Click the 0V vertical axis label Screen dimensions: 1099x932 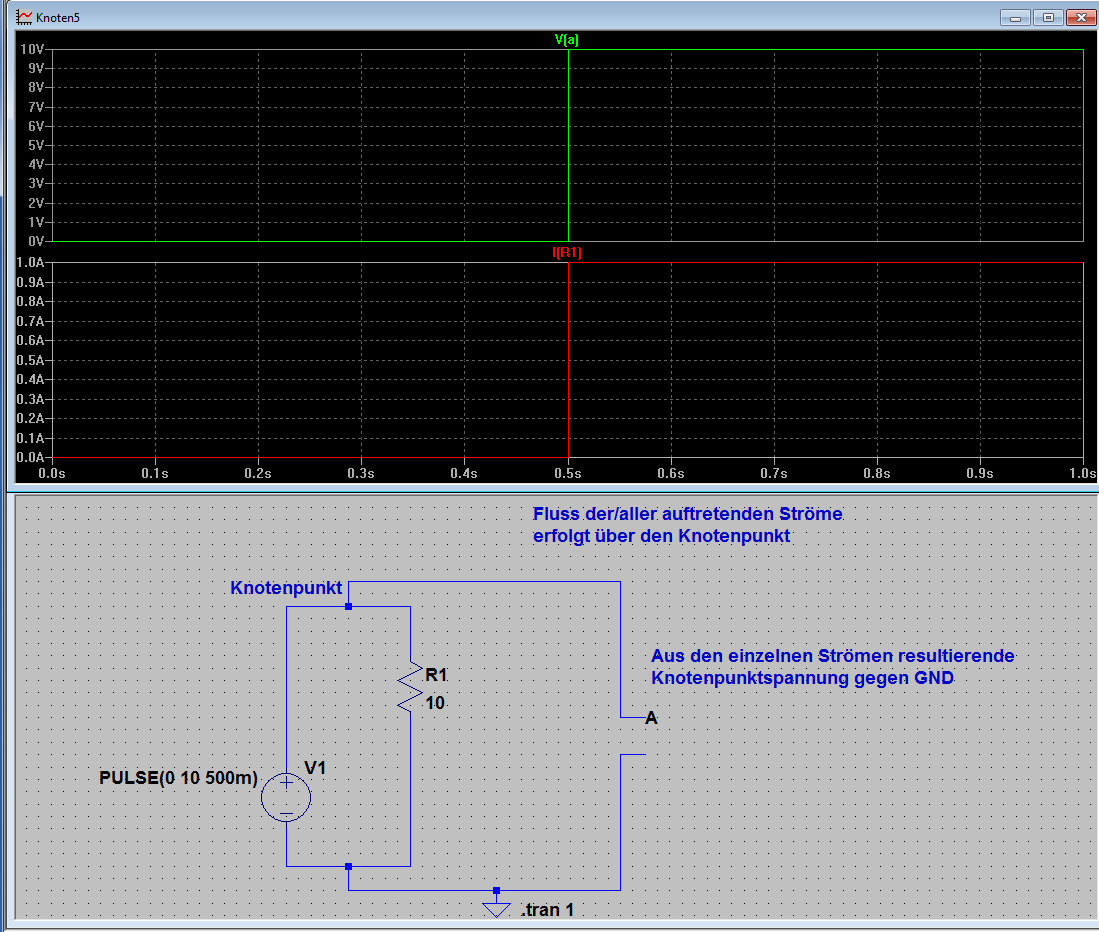pos(36,241)
